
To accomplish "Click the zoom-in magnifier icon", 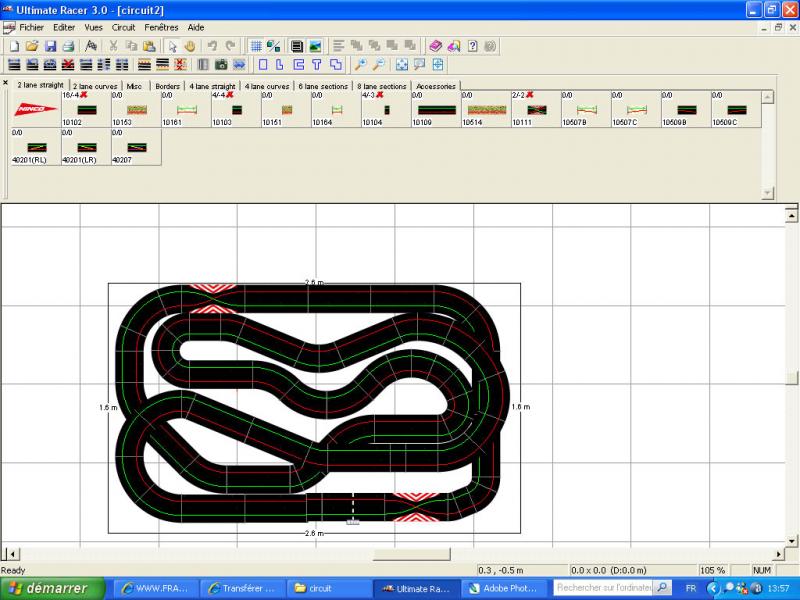I will point(360,65).
